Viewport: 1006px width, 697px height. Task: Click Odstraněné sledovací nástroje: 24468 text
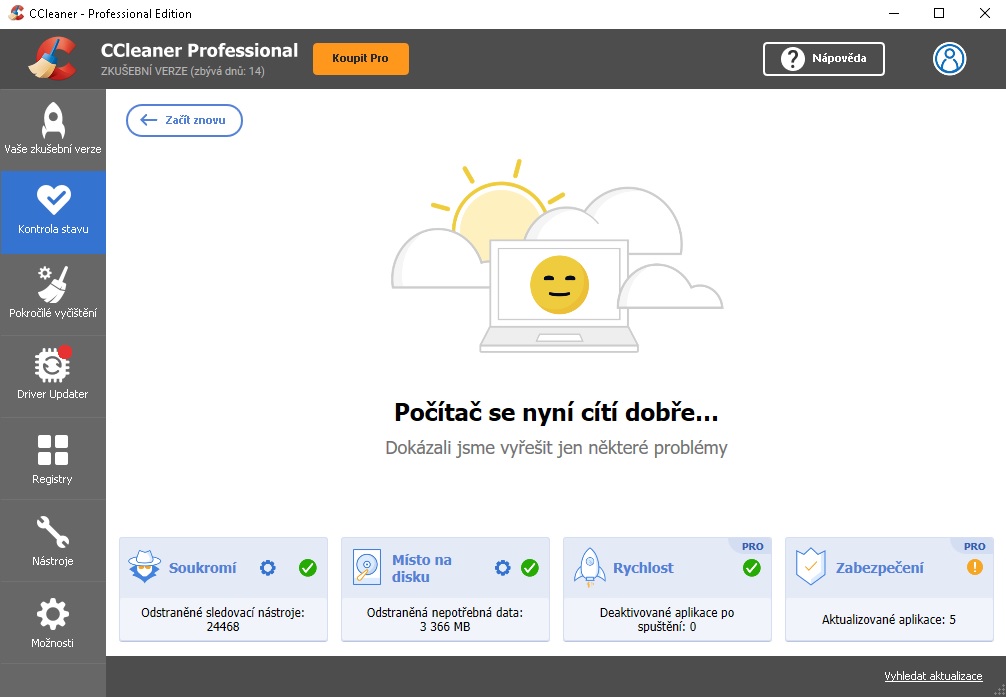tap(223, 619)
